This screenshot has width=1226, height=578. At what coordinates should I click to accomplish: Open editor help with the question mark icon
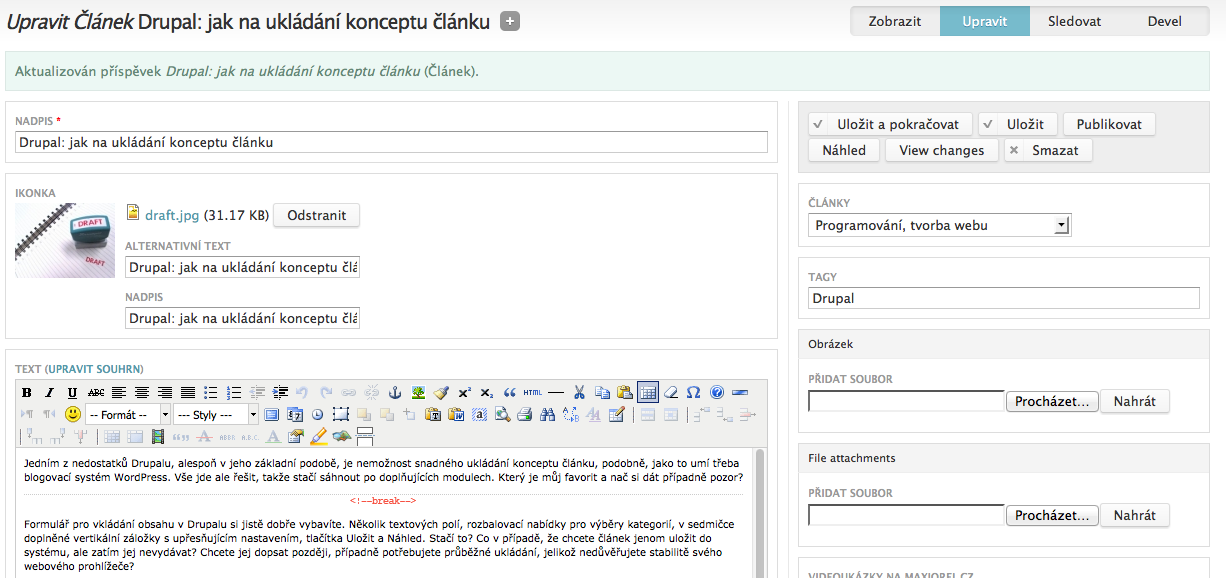click(717, 392)
